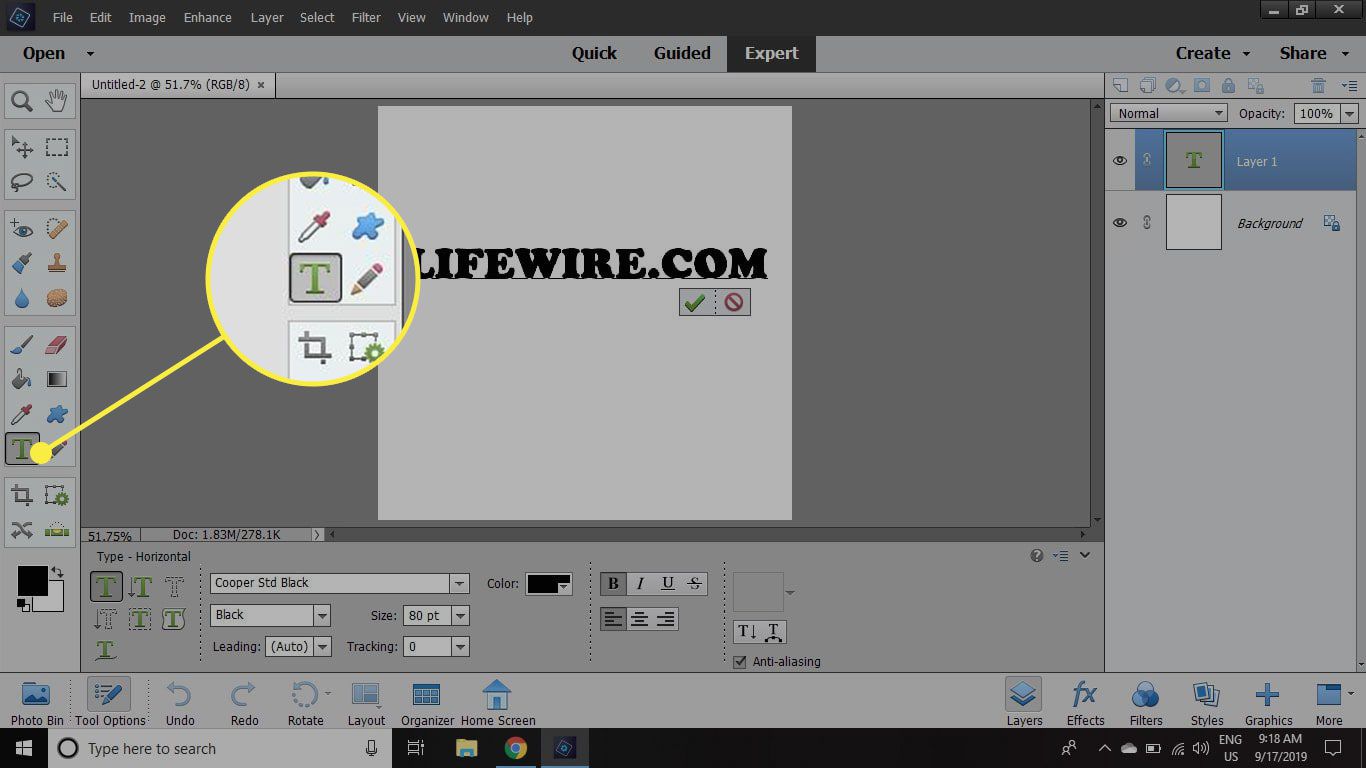This screenshot has width=1366, height=768.
Task: Toggle Faux Italic text style
Action: pyautogui.click(x=640, y=584)
